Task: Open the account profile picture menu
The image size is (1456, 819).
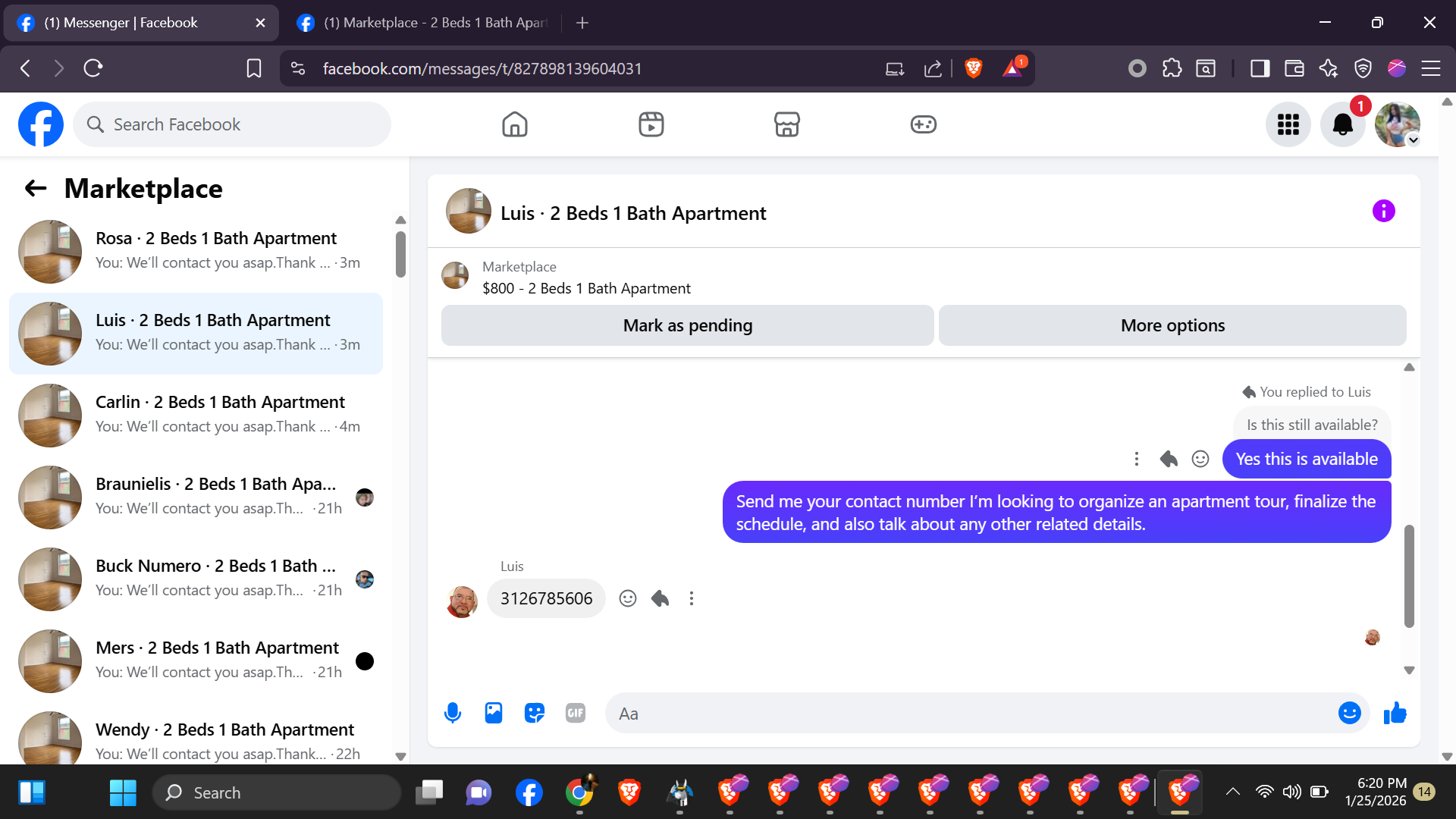Action: pos(1398,124)
